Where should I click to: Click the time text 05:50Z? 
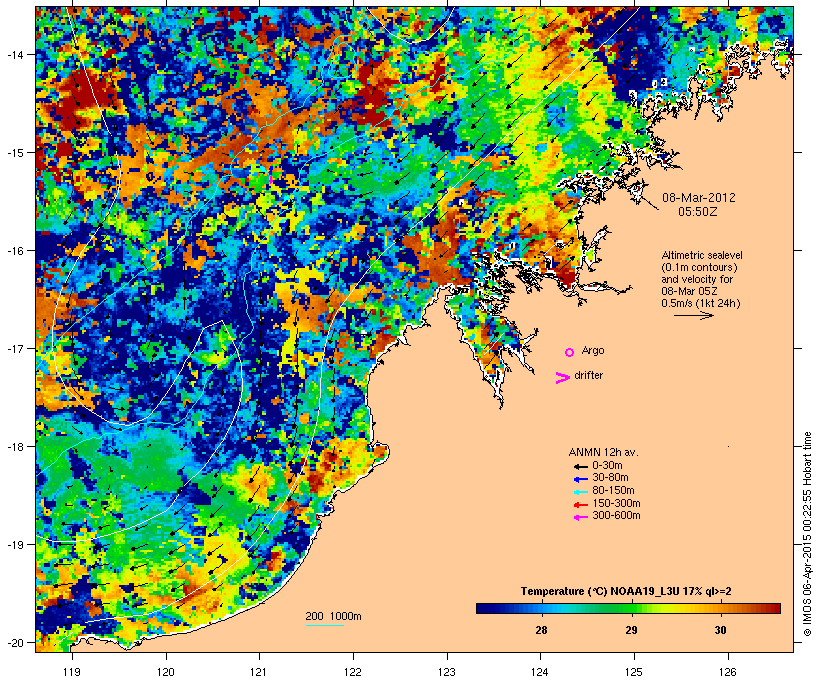coord(698,212)
